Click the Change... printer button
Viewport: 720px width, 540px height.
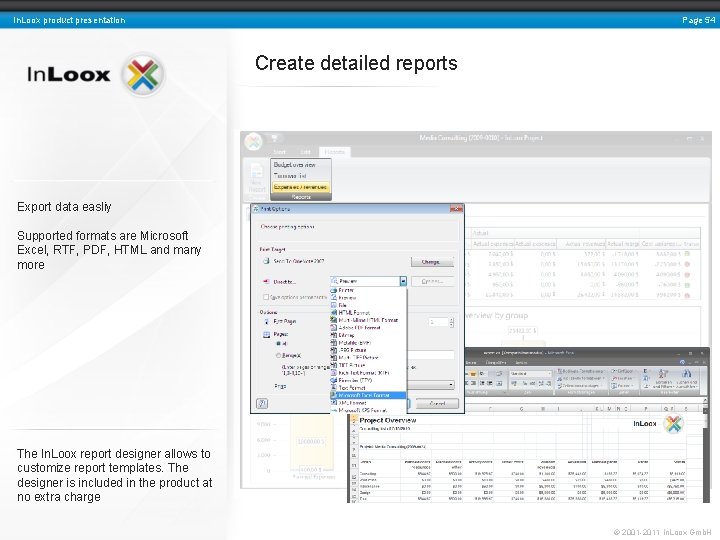pyautogui.click(x=432, y=262)
